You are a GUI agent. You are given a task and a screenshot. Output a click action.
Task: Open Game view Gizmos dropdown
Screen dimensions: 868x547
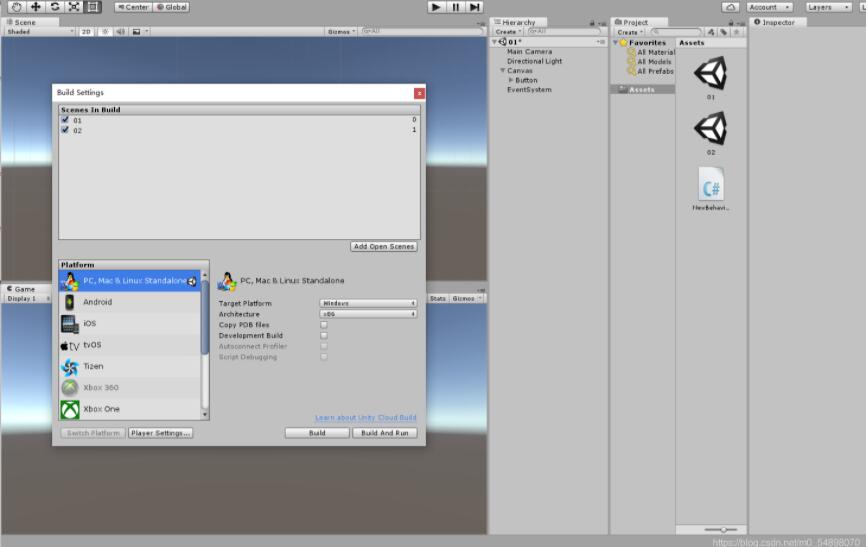click(x=466, y=299)
